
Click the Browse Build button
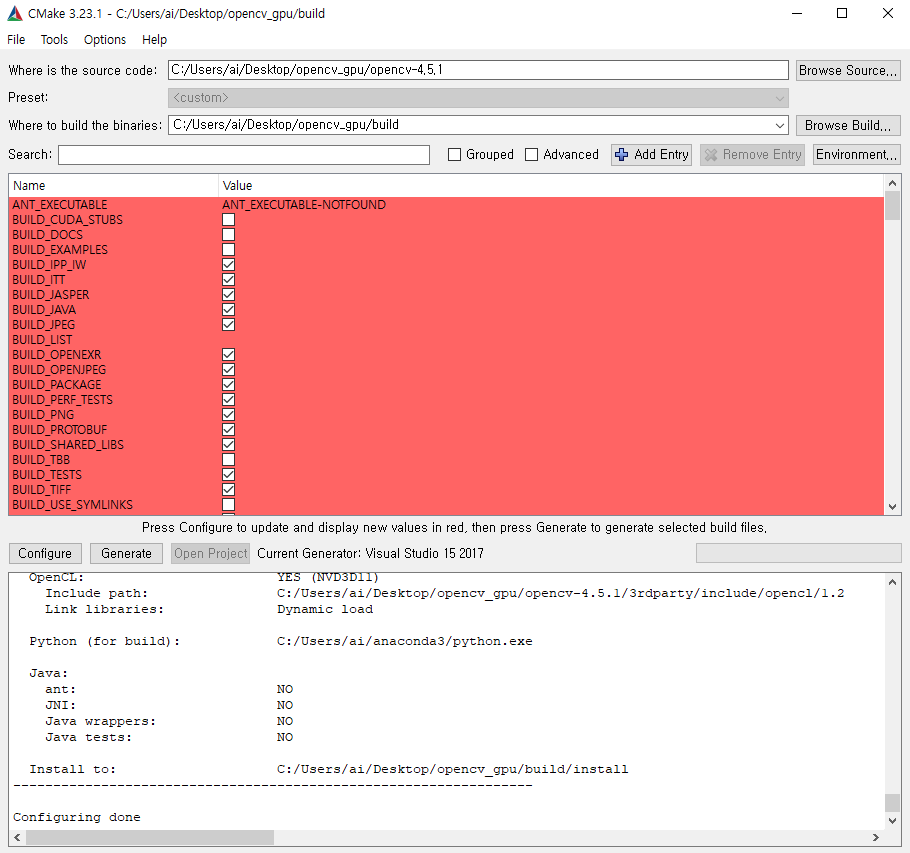tap(848, 125)
